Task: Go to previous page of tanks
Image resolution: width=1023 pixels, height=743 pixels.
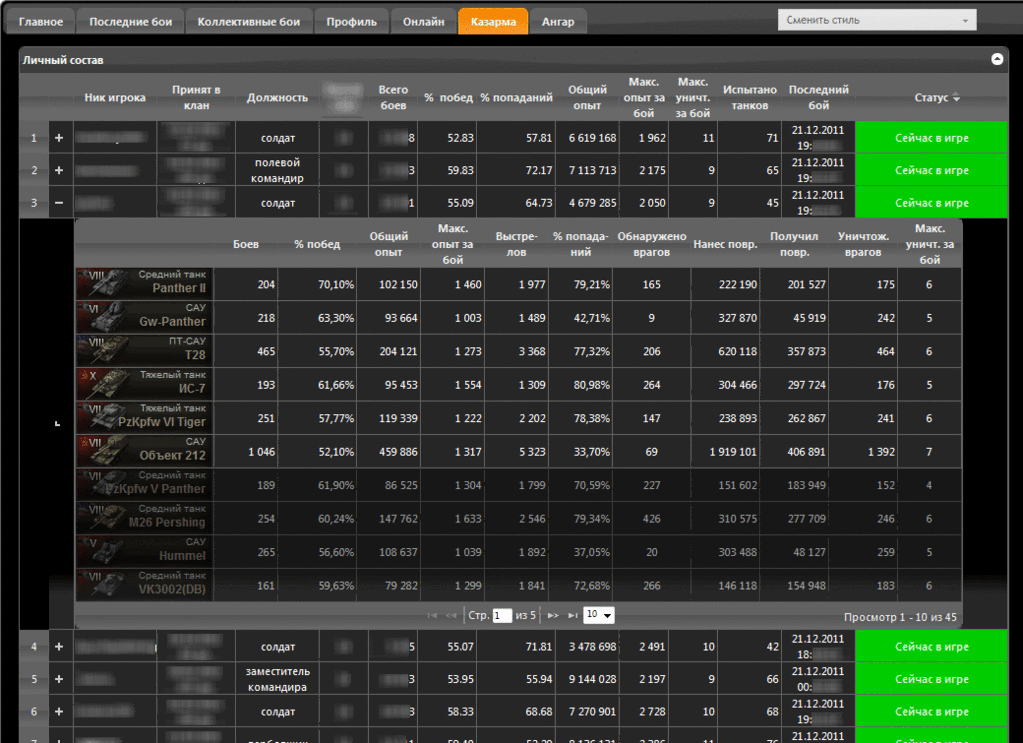Action: pyautogui.click(x=451, y=615)
